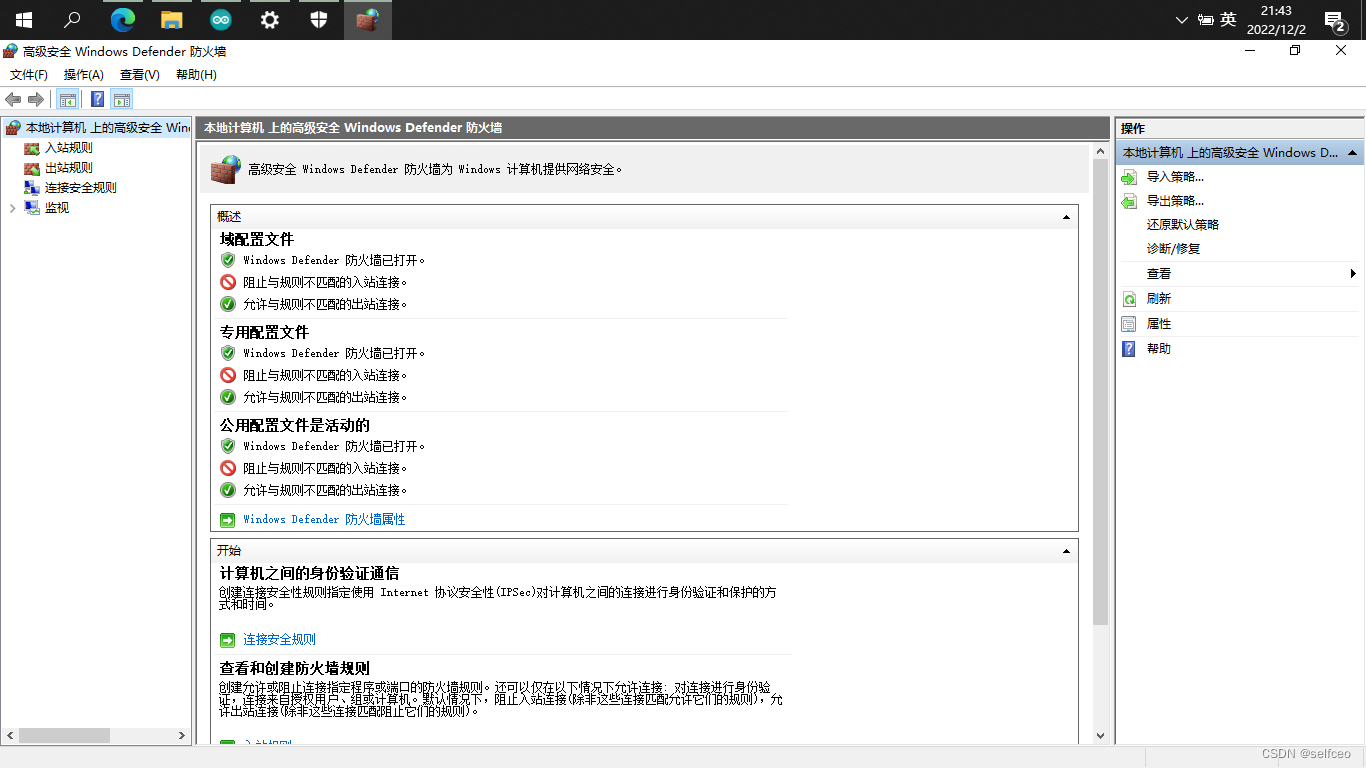The image size is (1366, 768).
Task: Toggle the show/hide action pane toolbar icon
Action: [x=122, y=99]
